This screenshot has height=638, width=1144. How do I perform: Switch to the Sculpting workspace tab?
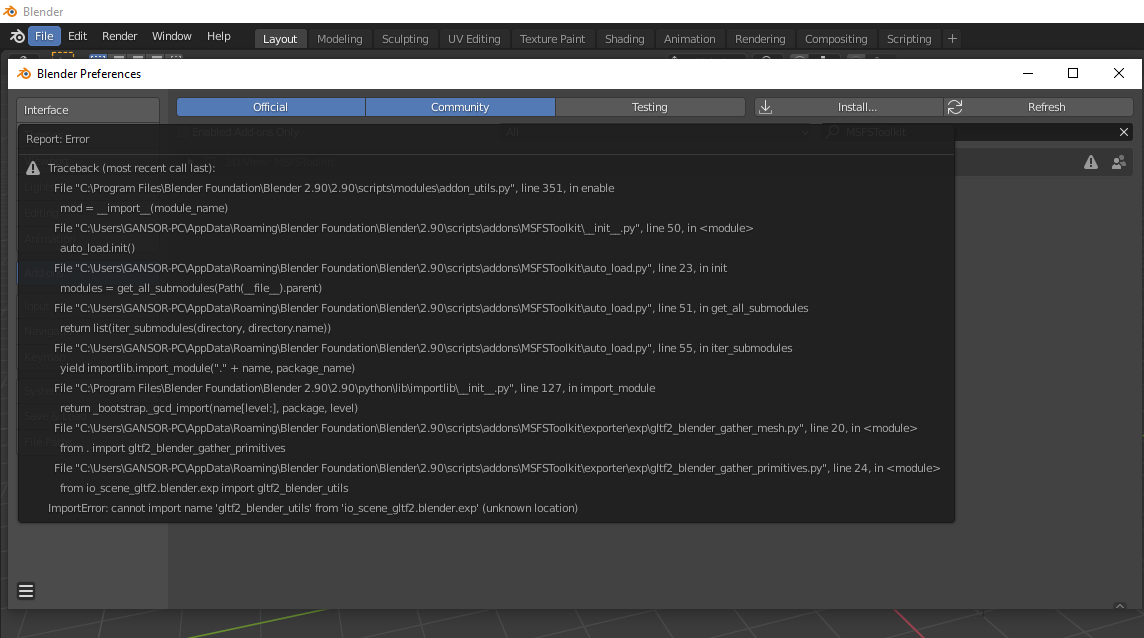tap(405, 39)
